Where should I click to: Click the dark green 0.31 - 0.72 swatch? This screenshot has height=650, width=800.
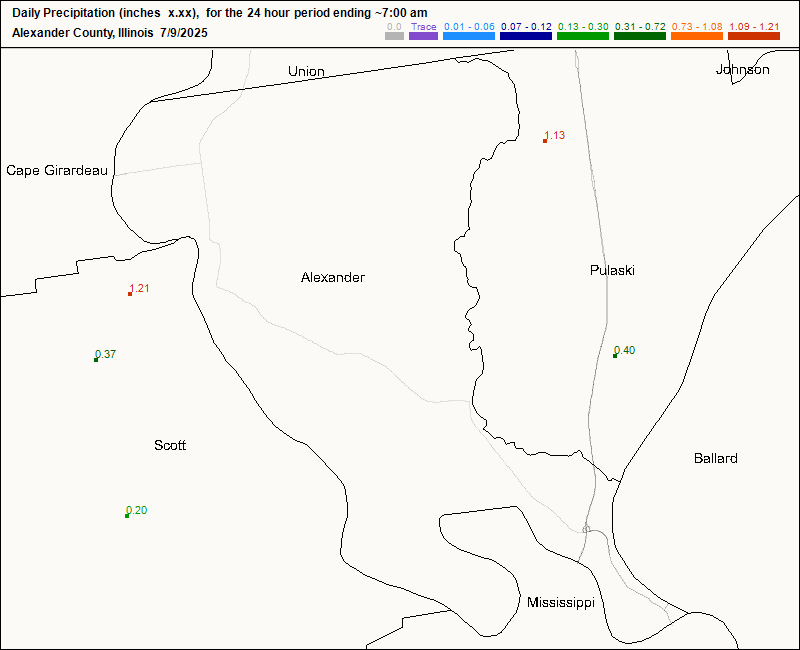point(640,36)
